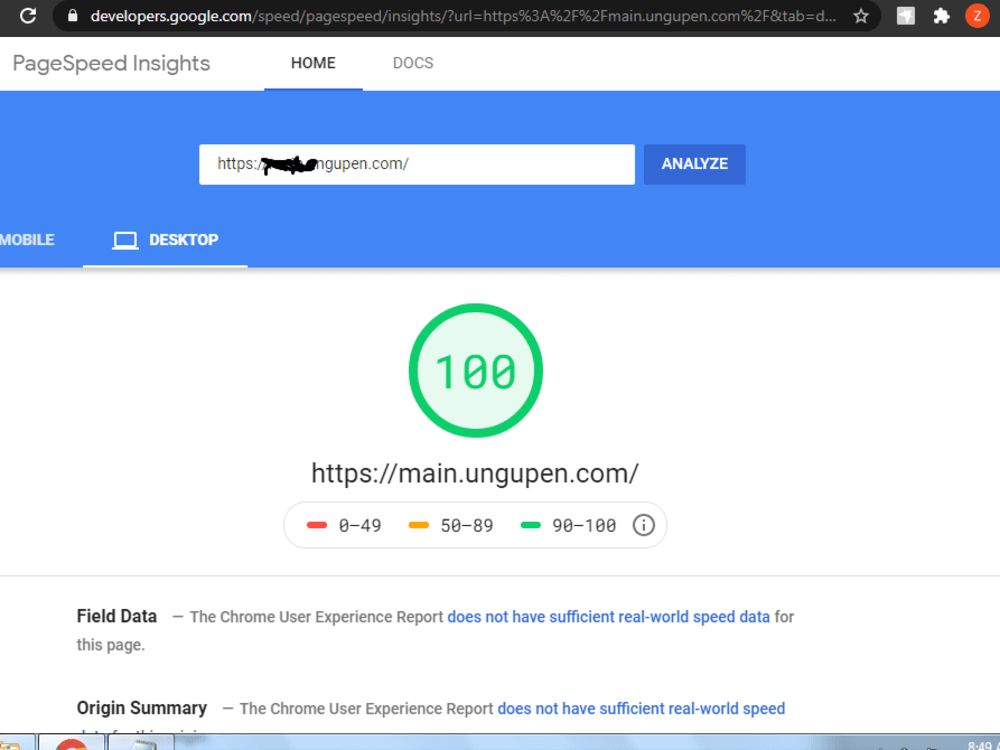Bookmark this page with the star icon
Screen dimensions: 1000x750
[x=861, y=16]
